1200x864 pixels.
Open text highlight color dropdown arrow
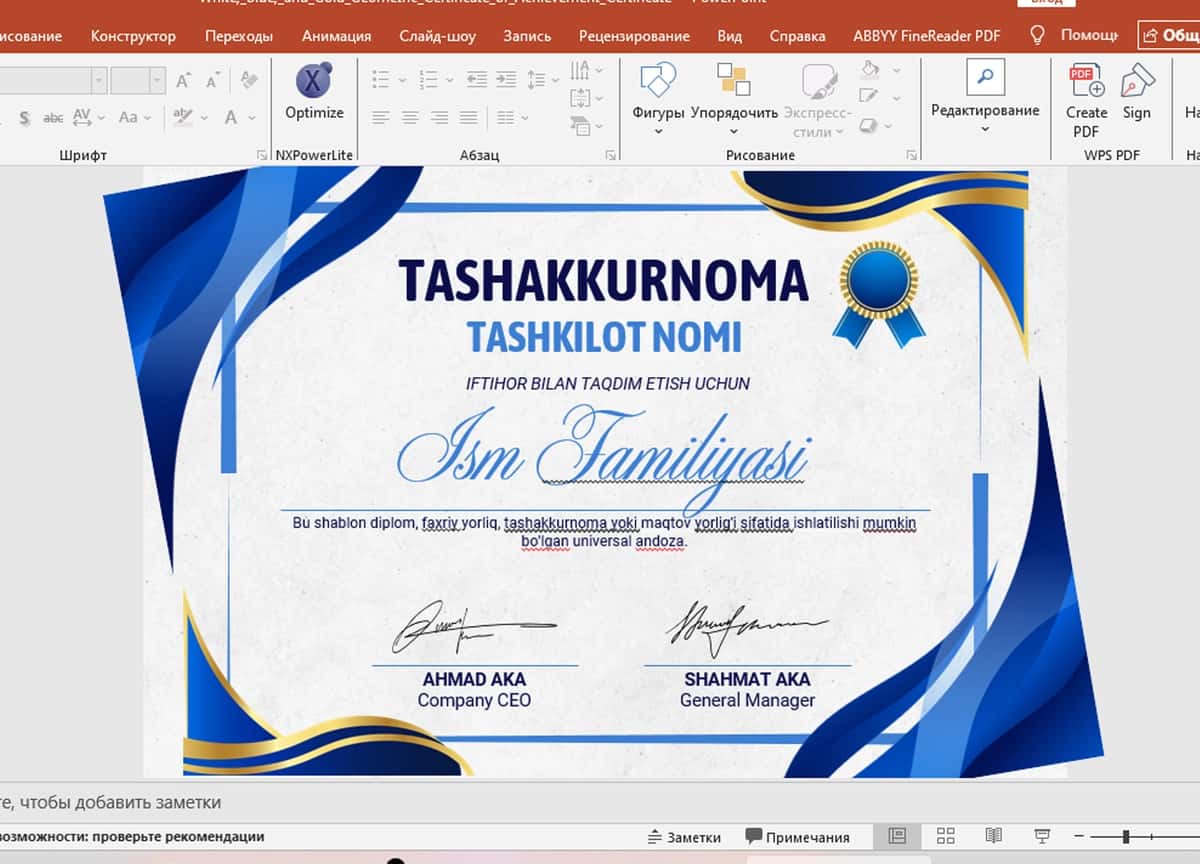click(204, 117)
